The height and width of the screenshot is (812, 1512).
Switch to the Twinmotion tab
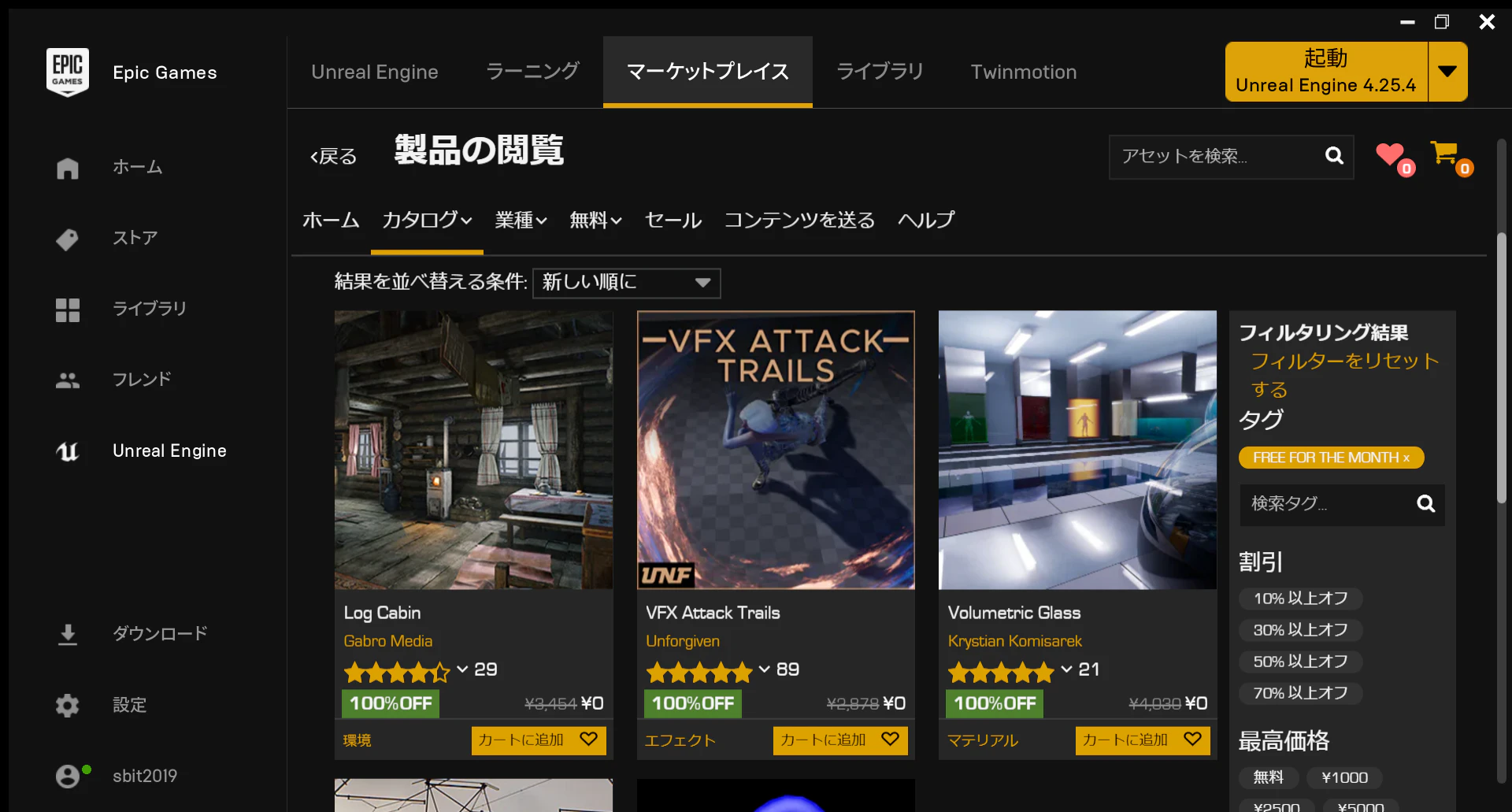(x=1023, y=72)
